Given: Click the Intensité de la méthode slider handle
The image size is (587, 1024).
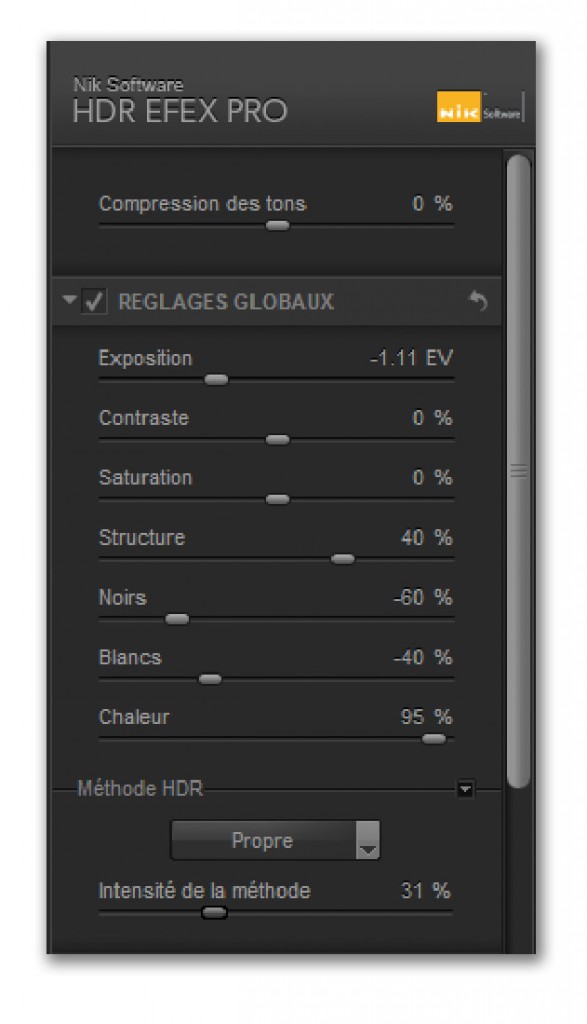Looking at the screenshot, I should (x=214, y=913).
